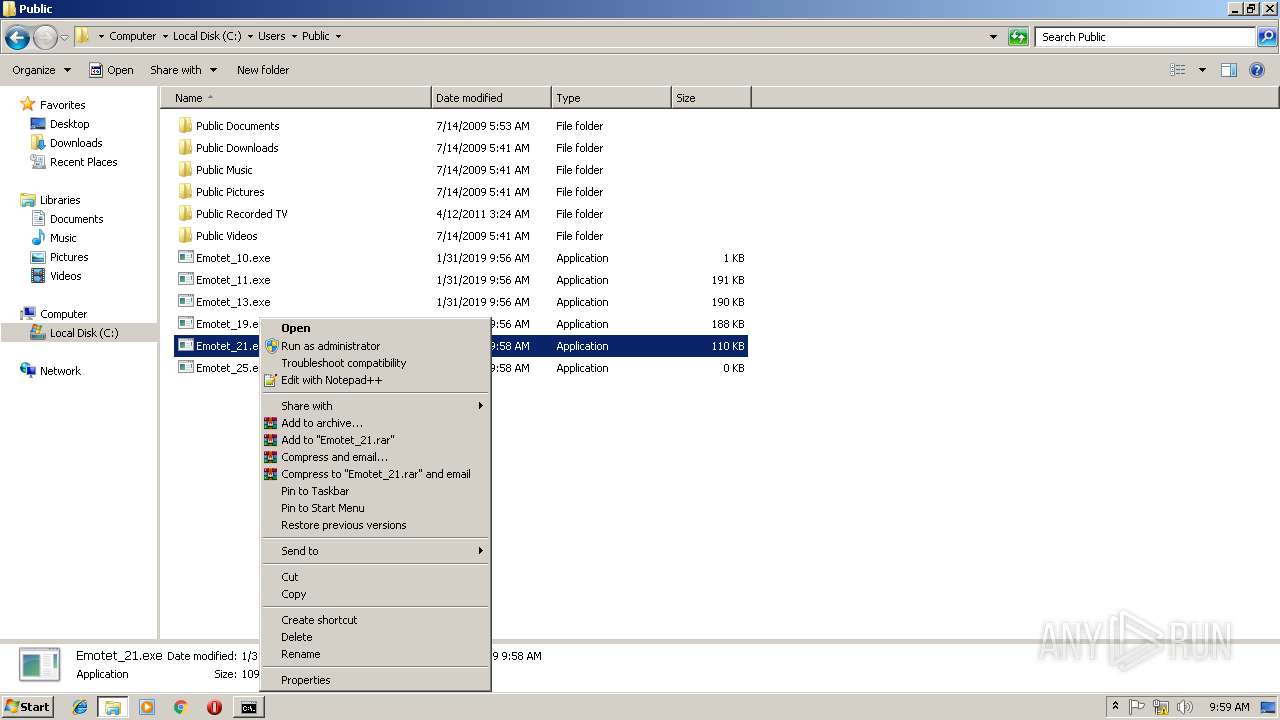The height and width of the screenshot is (720, 1280).
Task: Click the Forward navigation arrow
Action: (45, 38)
